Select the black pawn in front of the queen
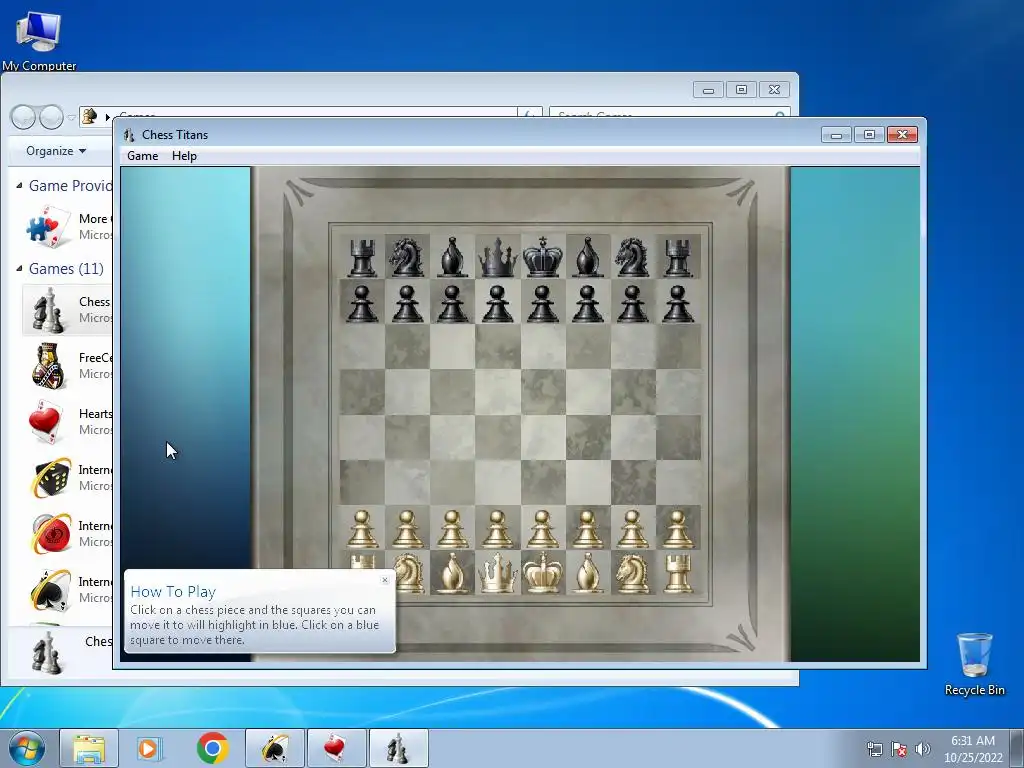The height and width of the screenshot is (768, 1024). point(497,304)
